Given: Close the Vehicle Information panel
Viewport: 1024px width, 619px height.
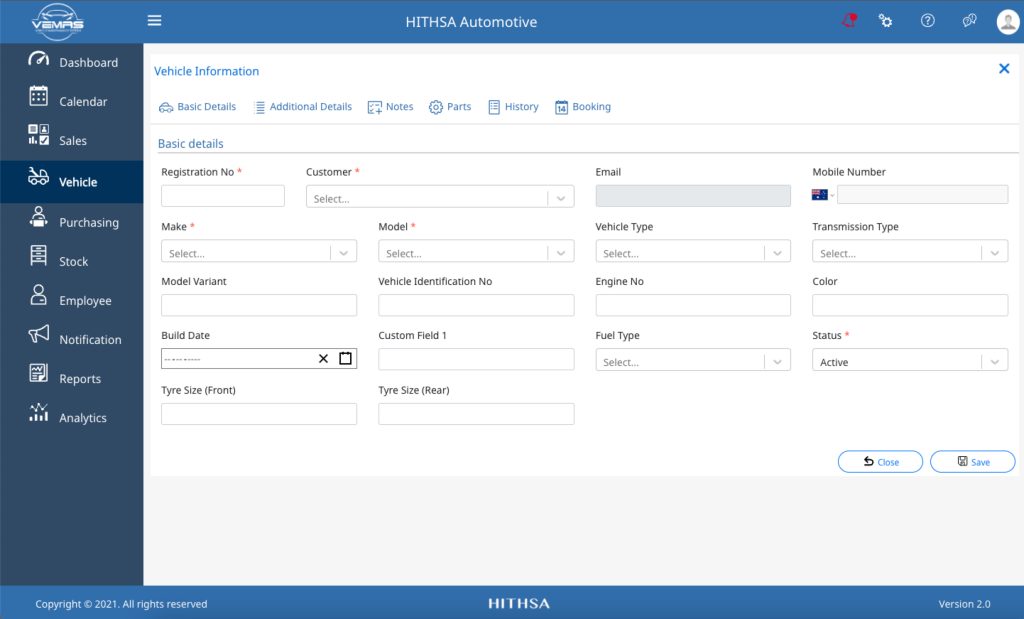Looking at the screenshot, I should 1004,69.
